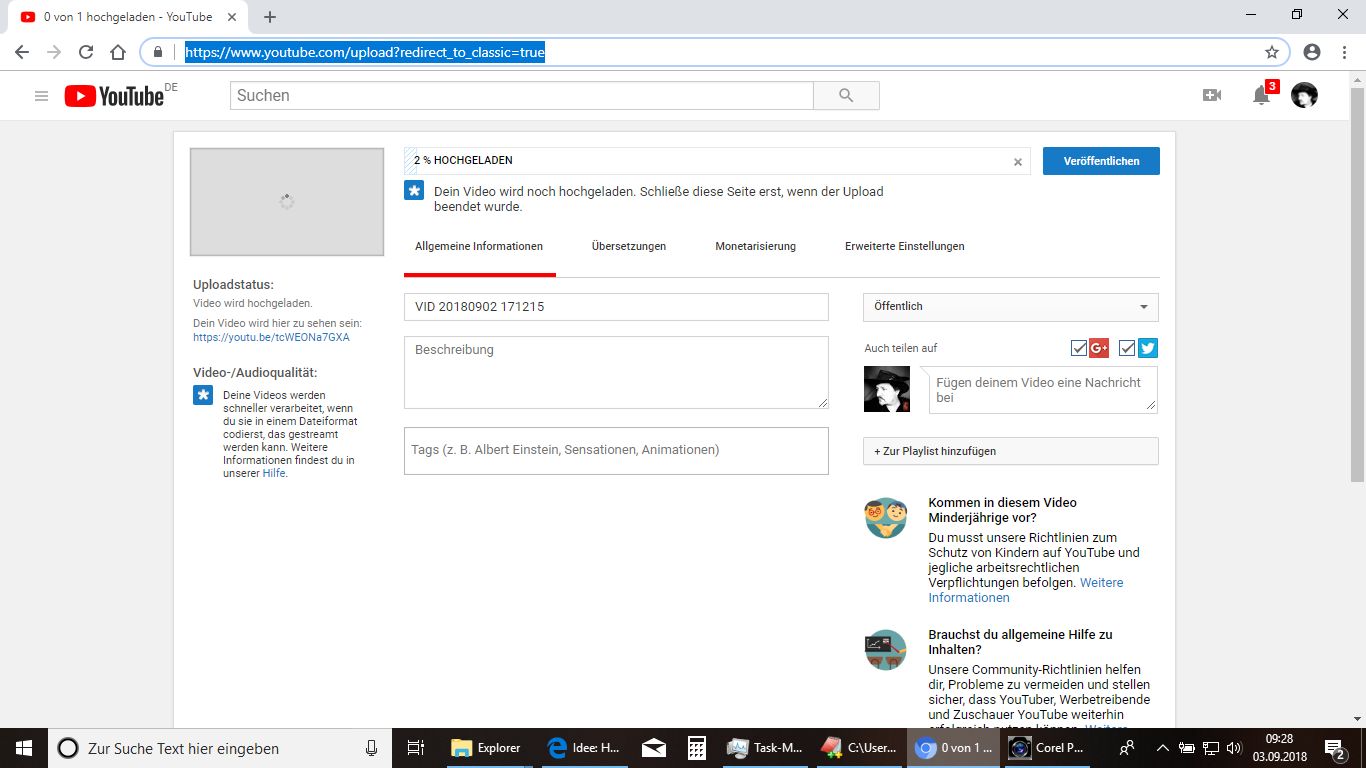Select the '0 von 1 hochgeladen' browser tab
Screen dimensions: 1366x768
tap(128, 17)
